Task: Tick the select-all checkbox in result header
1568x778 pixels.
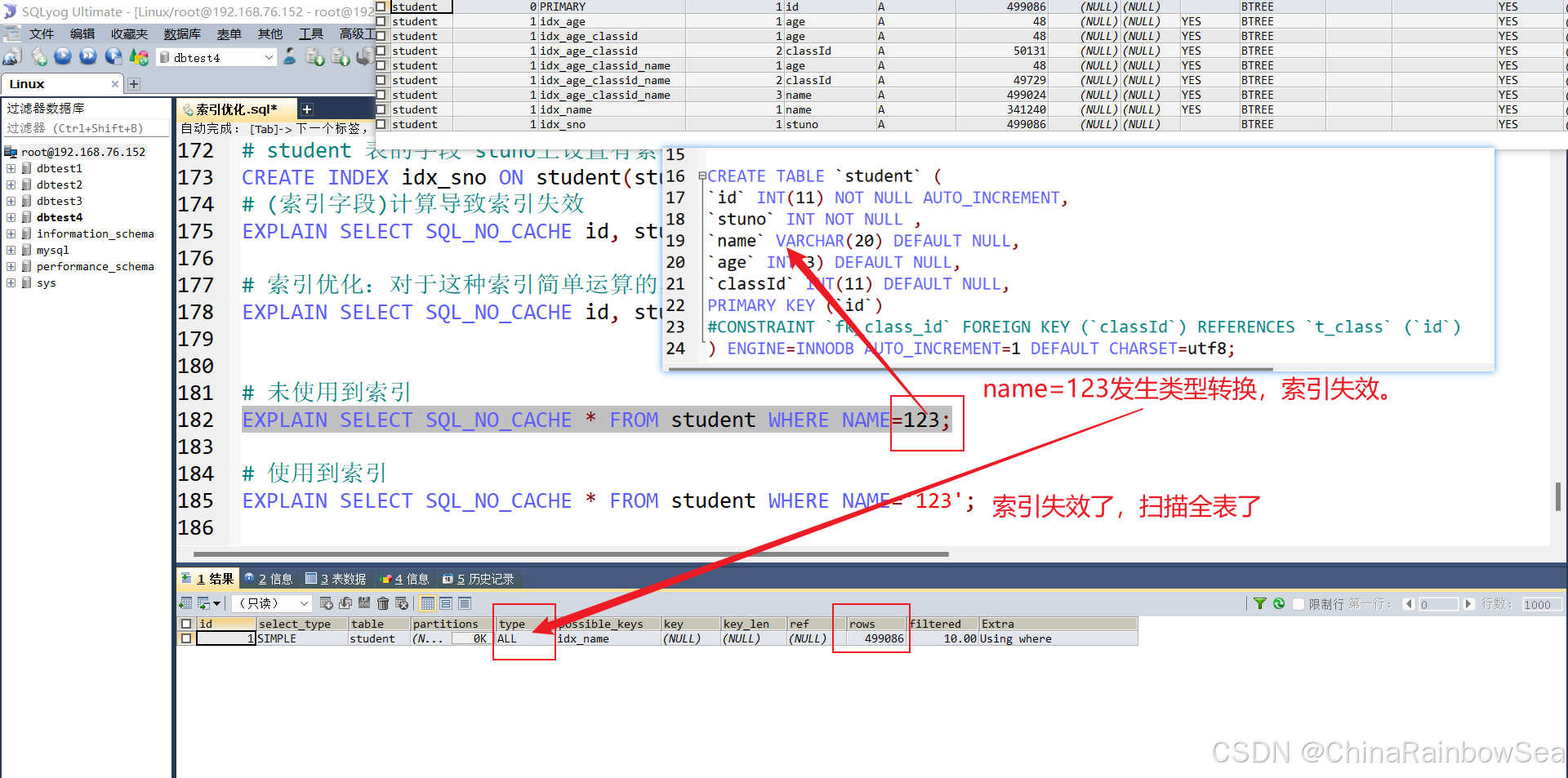Action: 186,624
